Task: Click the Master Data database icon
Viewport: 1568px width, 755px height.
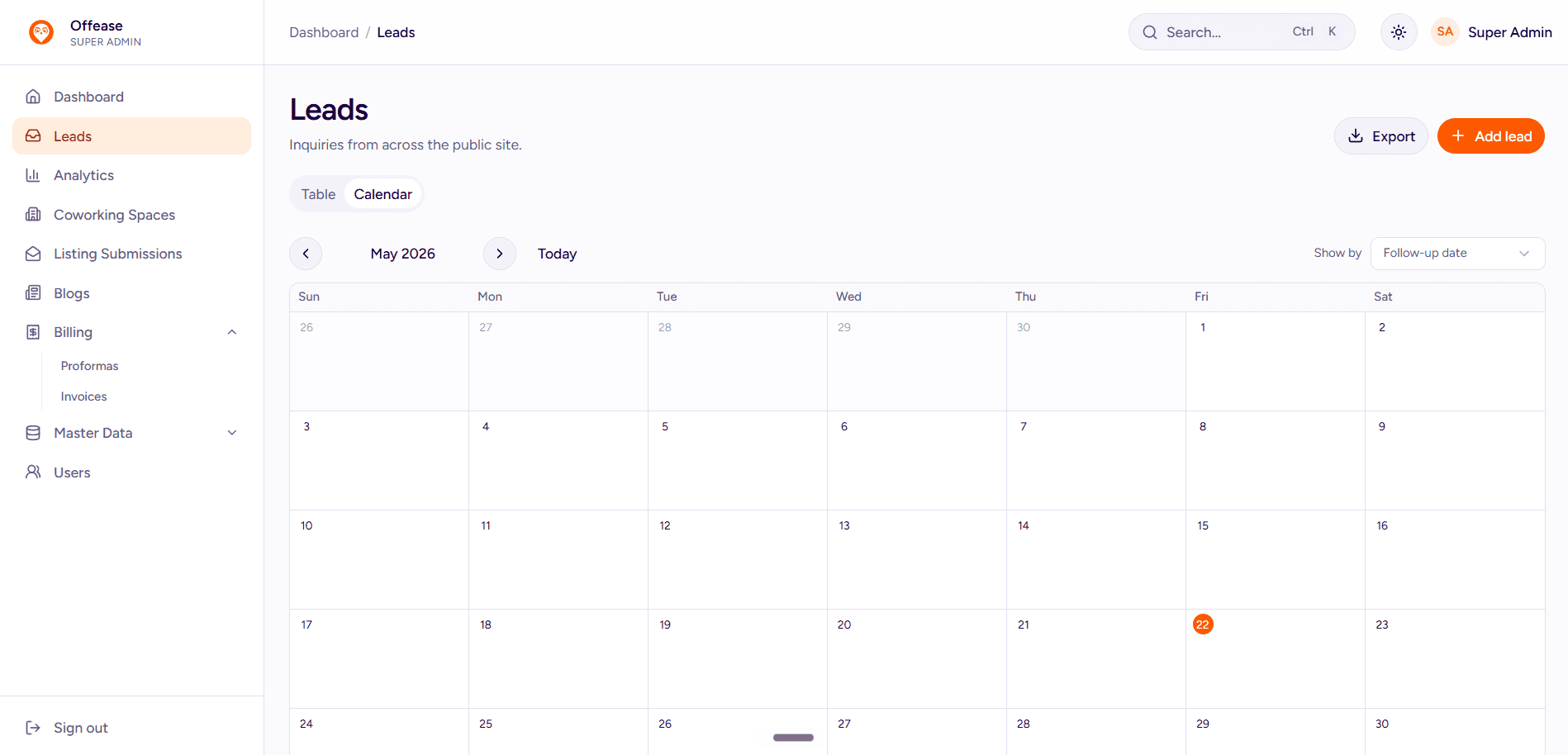Action: click(x=33, y=433)
